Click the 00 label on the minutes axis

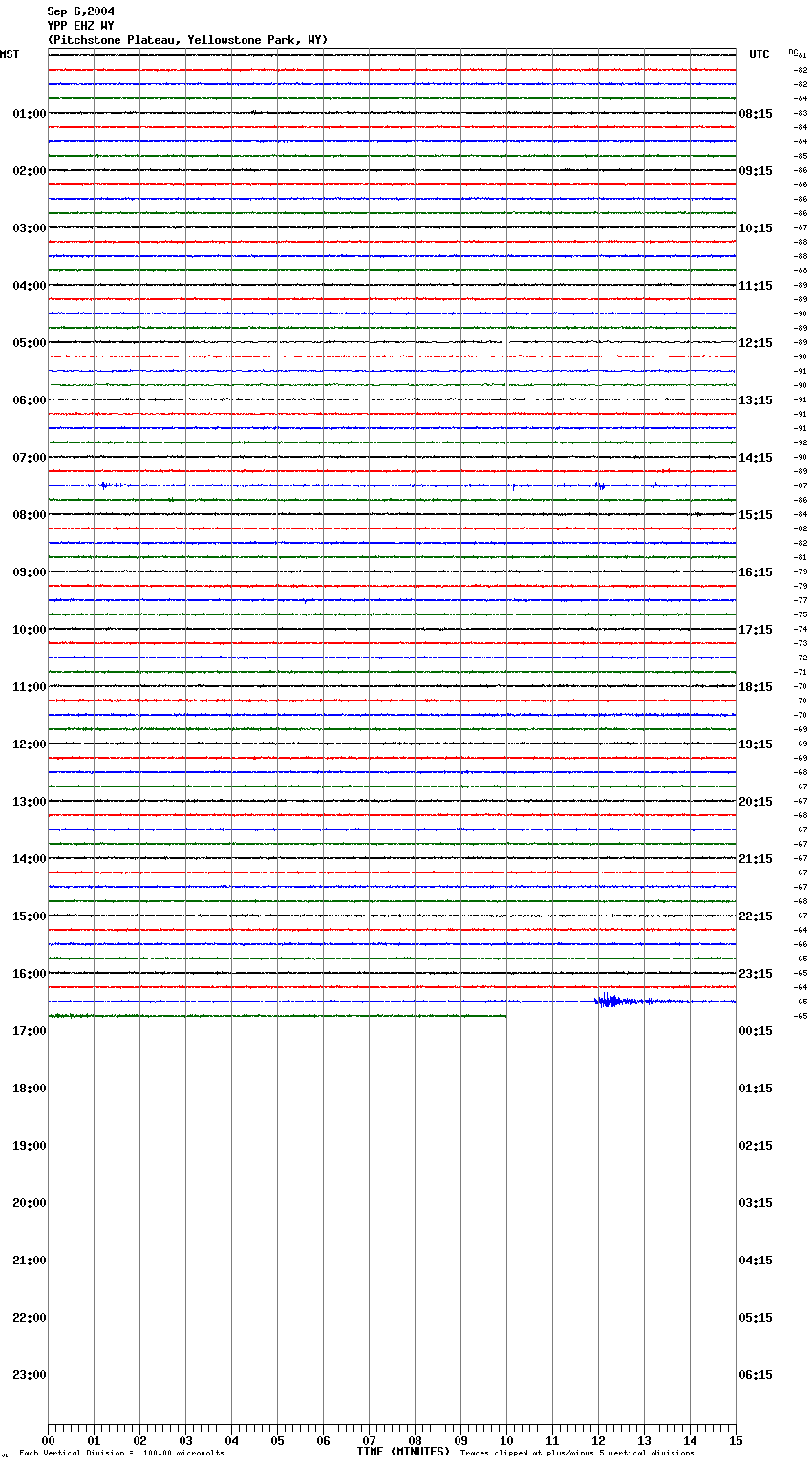coord(48,1441)
